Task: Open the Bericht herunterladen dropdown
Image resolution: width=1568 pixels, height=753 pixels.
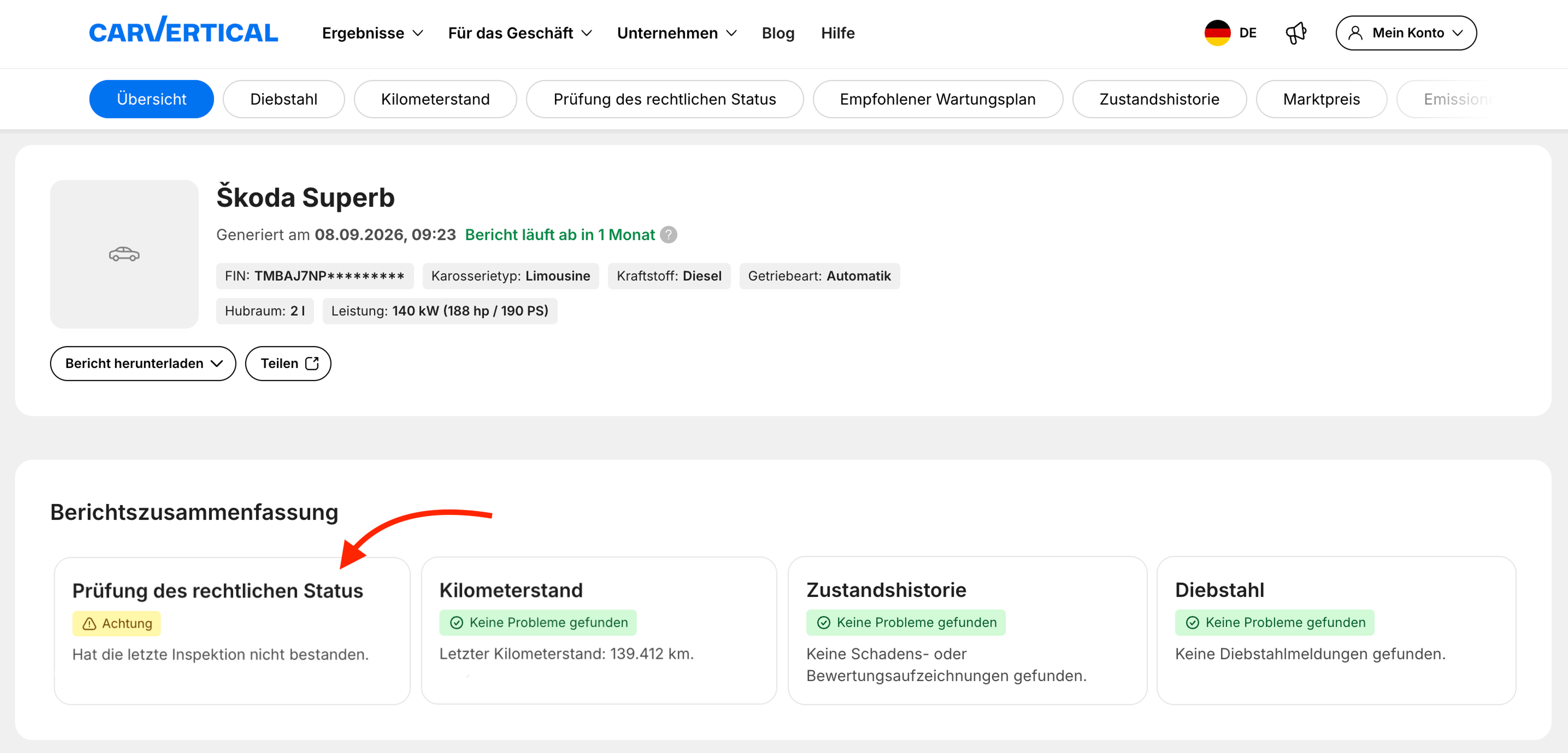Action: pyautogui.click(x=143, y=363)
